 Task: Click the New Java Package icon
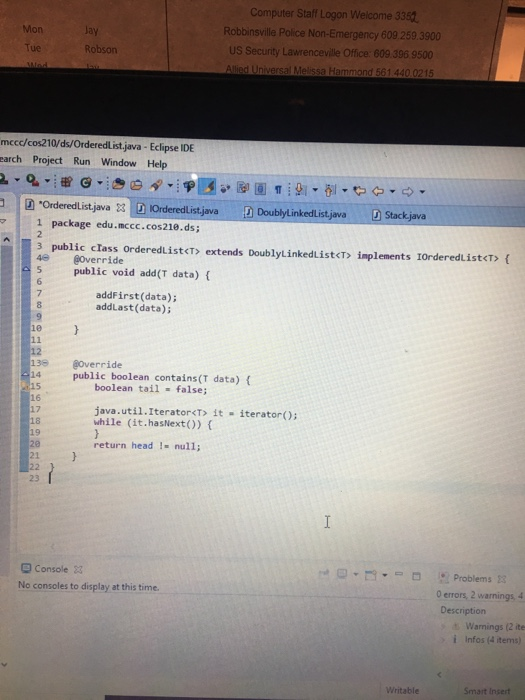coord(66,182)
